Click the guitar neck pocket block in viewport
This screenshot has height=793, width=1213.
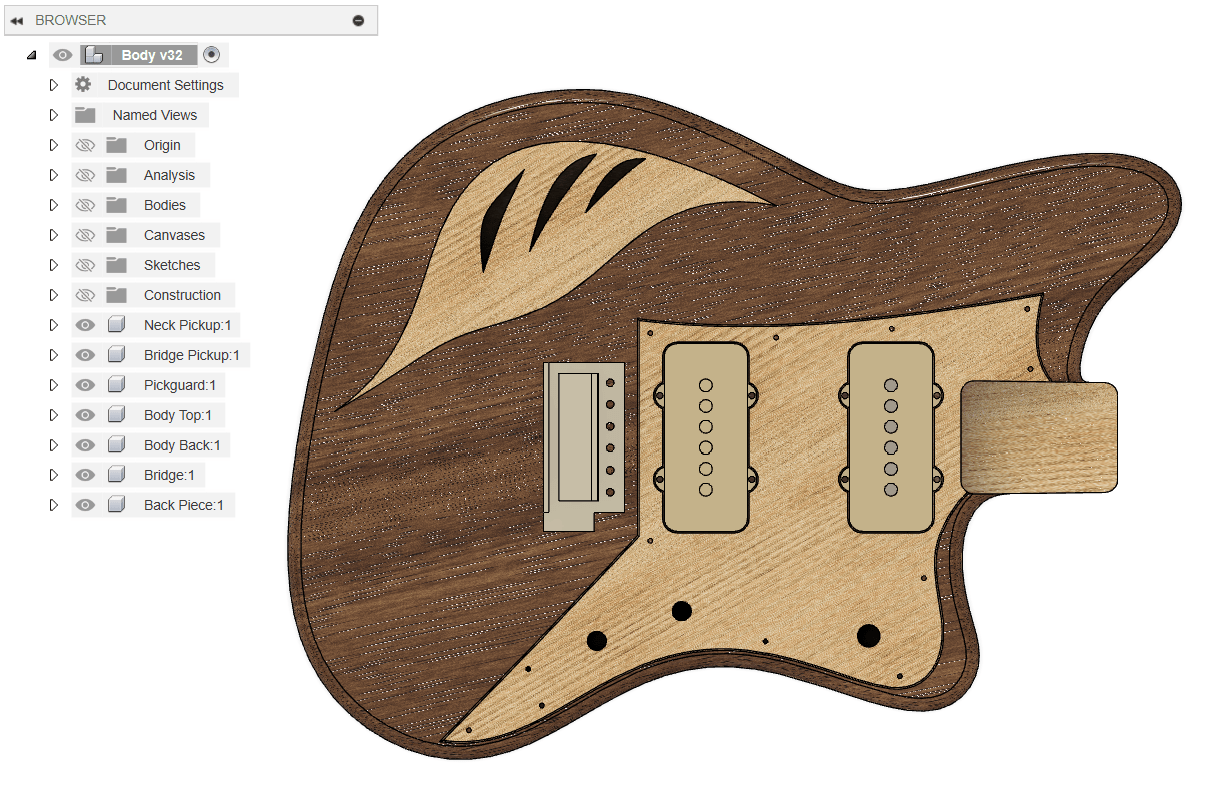pyautogui.click(x=1038, y=438)
